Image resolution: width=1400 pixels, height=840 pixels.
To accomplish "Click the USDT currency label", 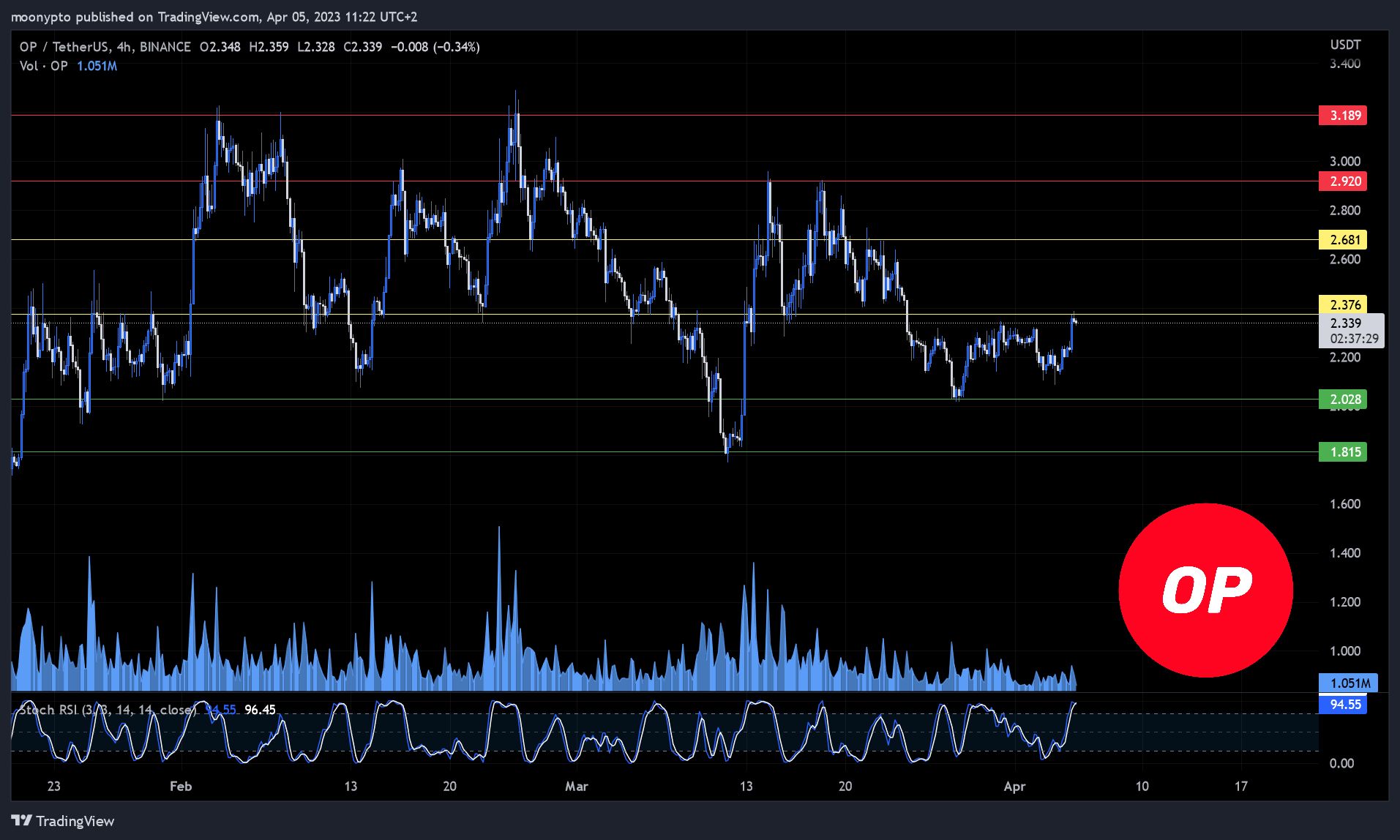I will 1345,45.
